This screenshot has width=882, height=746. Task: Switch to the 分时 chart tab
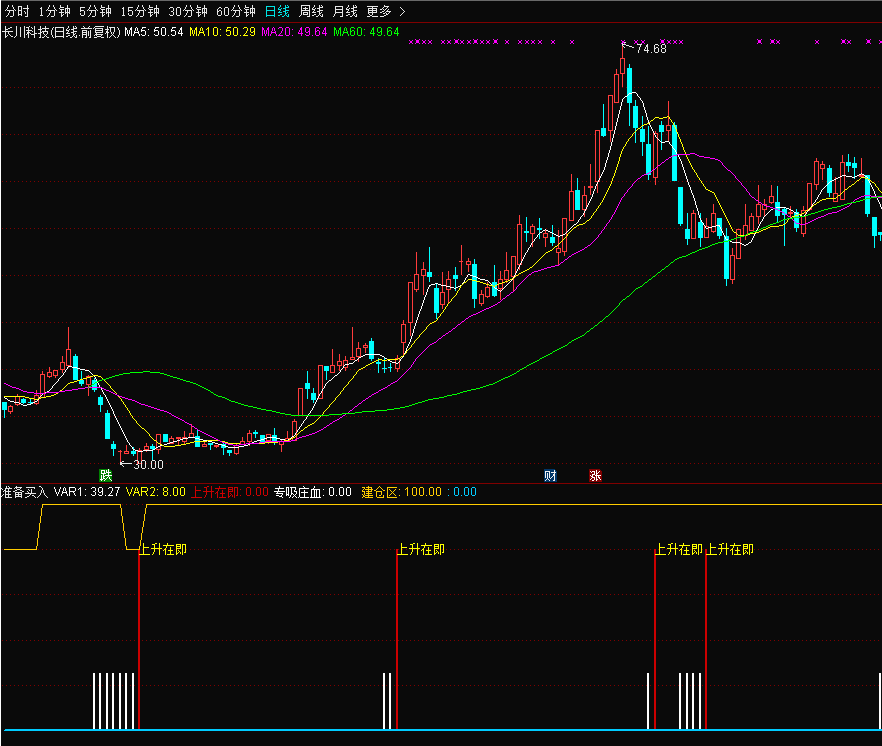pyautogui.click(x=17, y=11)
